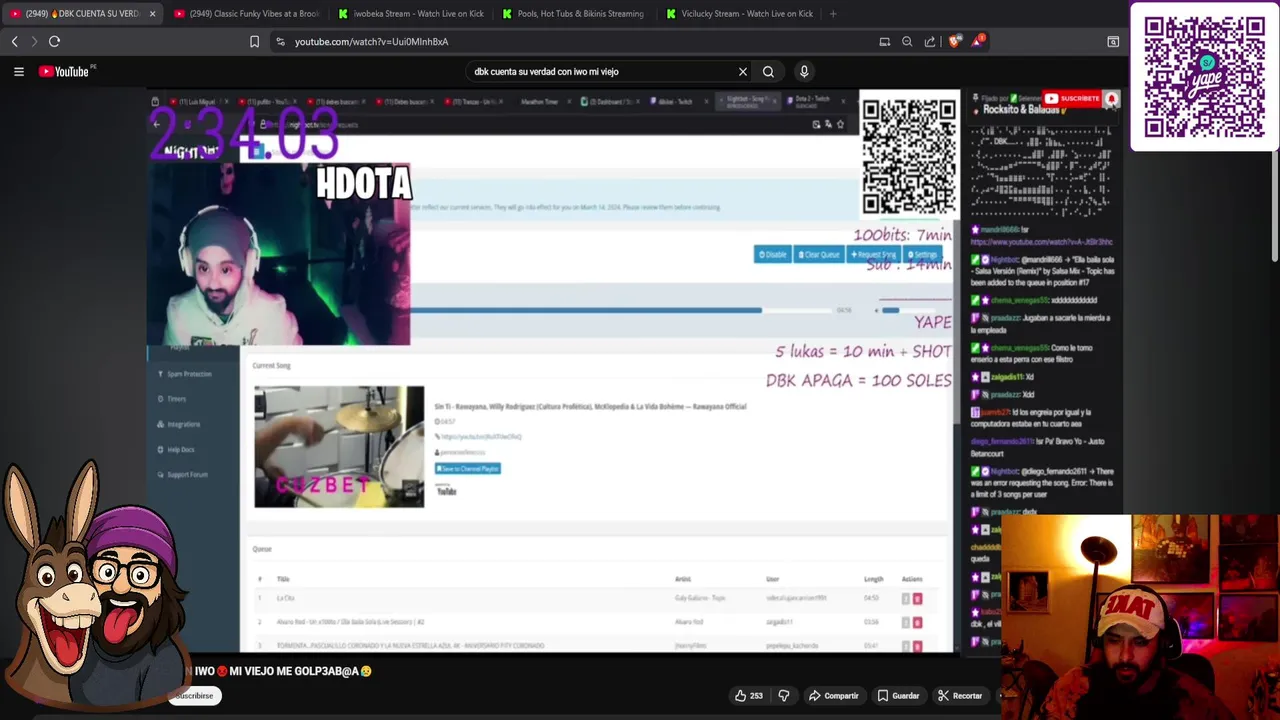
Task: Click the 'Current Song' heading in the video
Action: 271,366
